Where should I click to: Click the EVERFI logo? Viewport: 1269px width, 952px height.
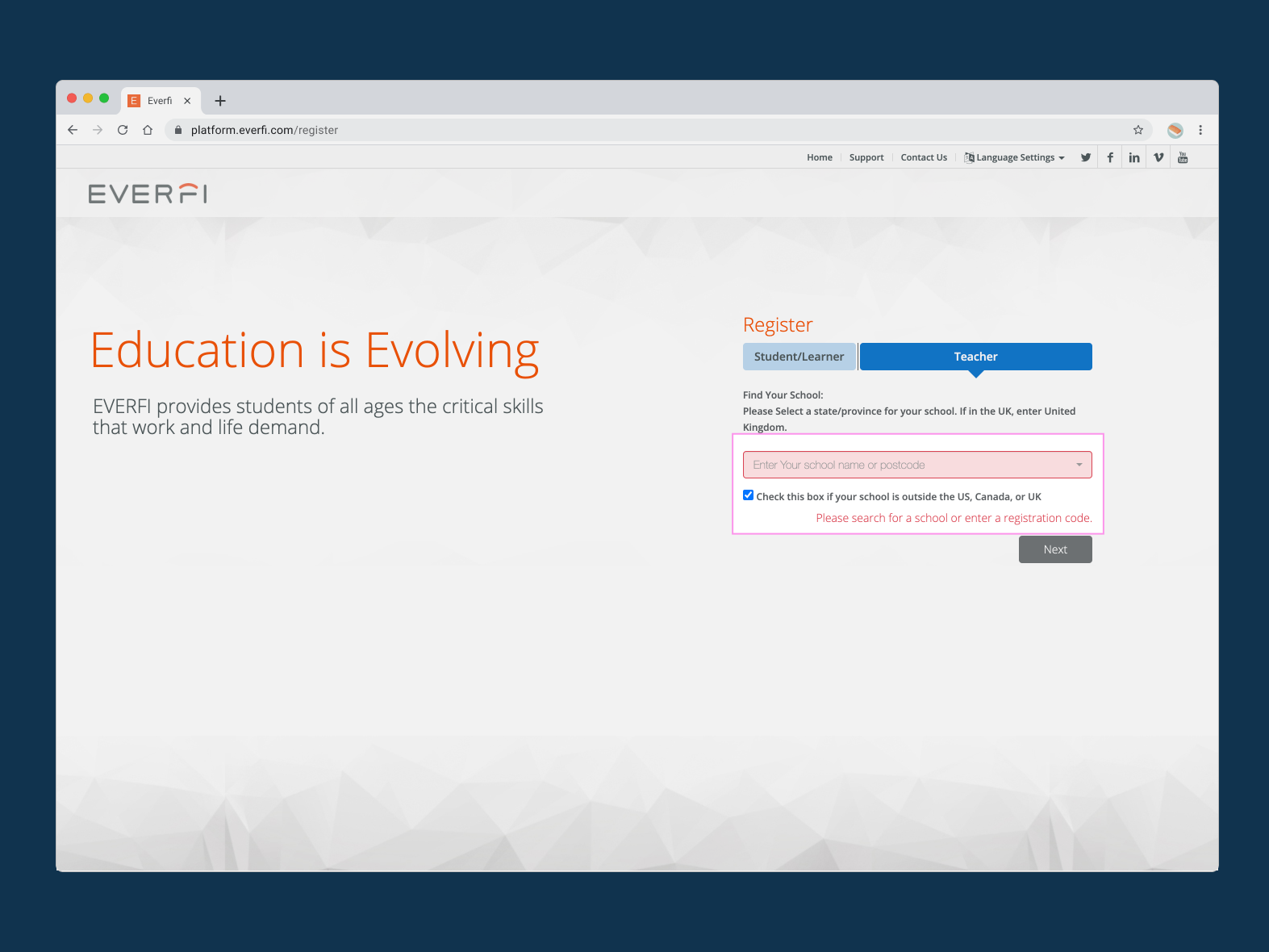click(148, 194)
